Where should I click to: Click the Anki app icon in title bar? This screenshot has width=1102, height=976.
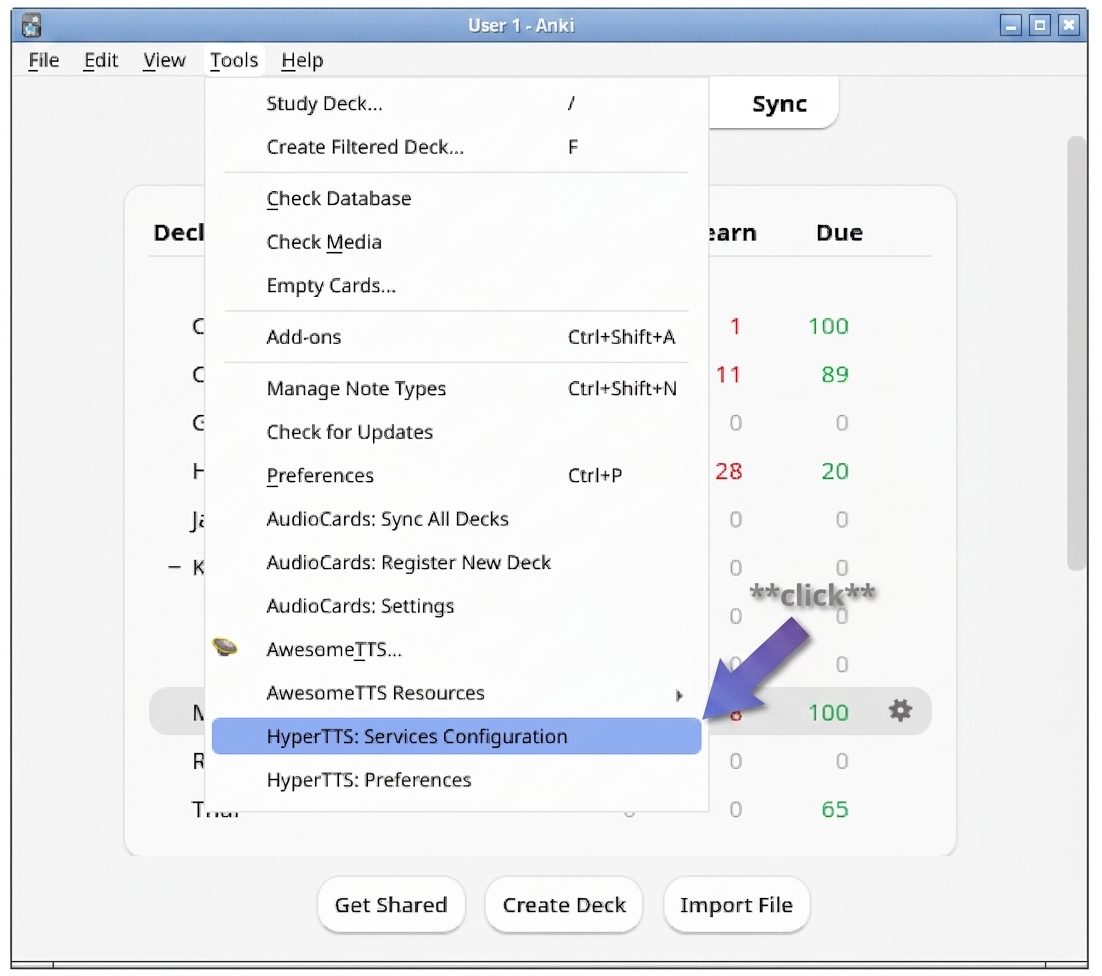31,25
